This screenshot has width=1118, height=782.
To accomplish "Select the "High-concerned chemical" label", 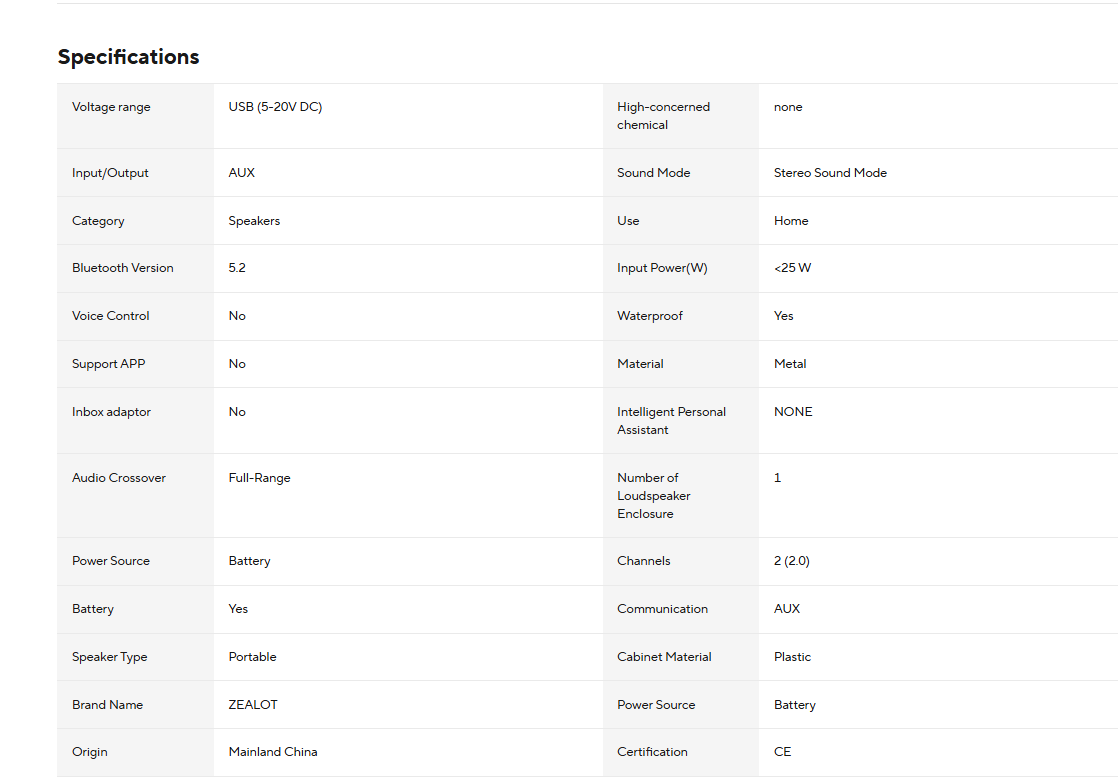I will pos(664,115).
